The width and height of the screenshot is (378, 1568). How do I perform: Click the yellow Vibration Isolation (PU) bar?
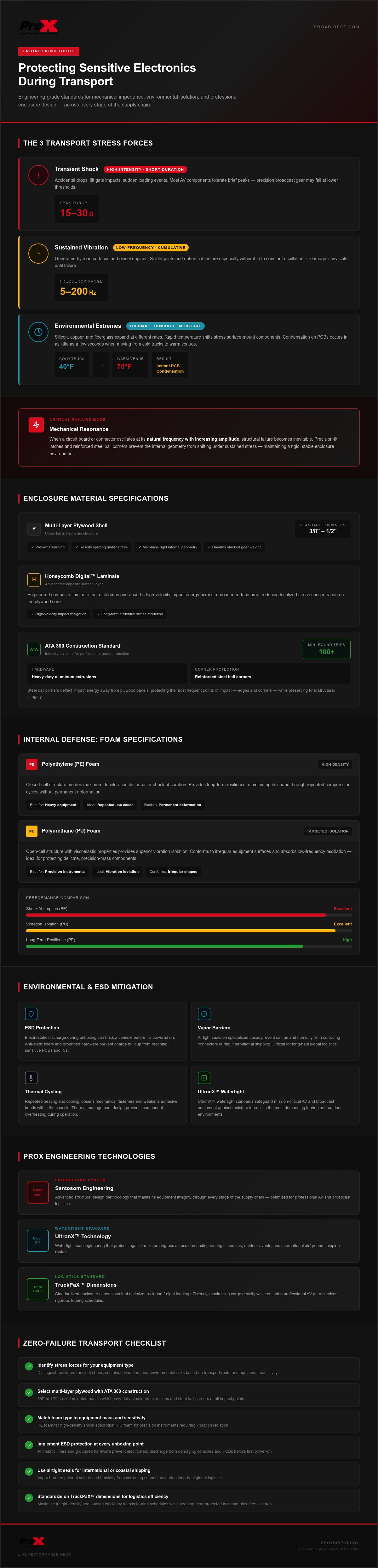click(x=181, y=931)
